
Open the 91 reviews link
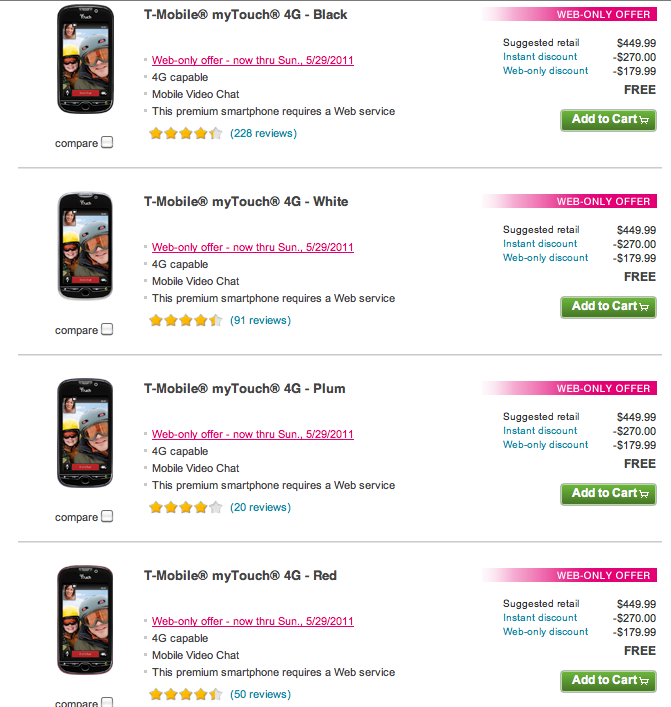260,321
